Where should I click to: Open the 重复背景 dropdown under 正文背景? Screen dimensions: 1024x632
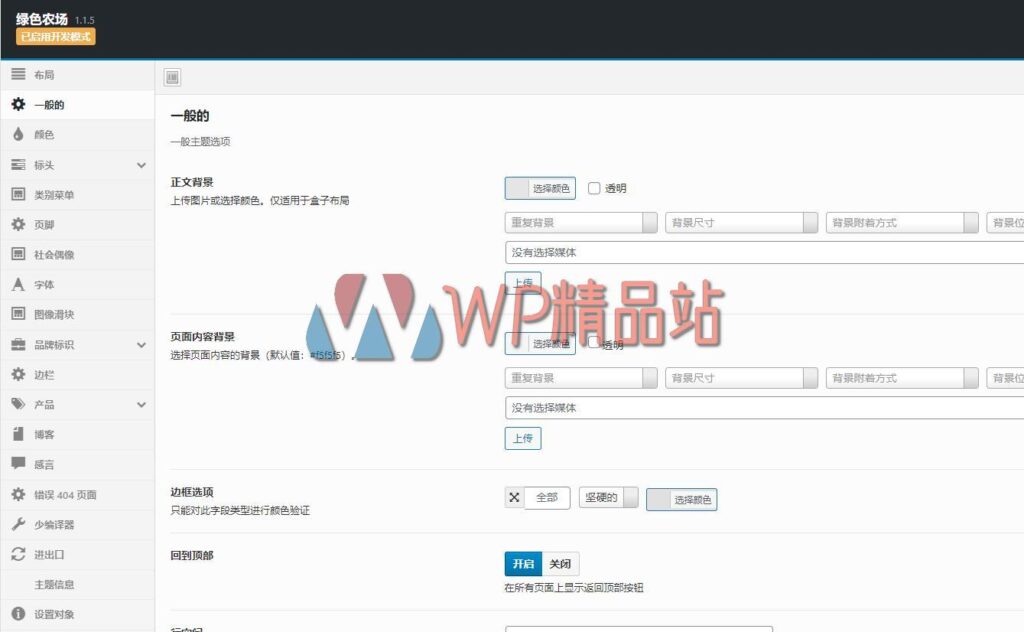pyautogui.click(x=581, y=223)
